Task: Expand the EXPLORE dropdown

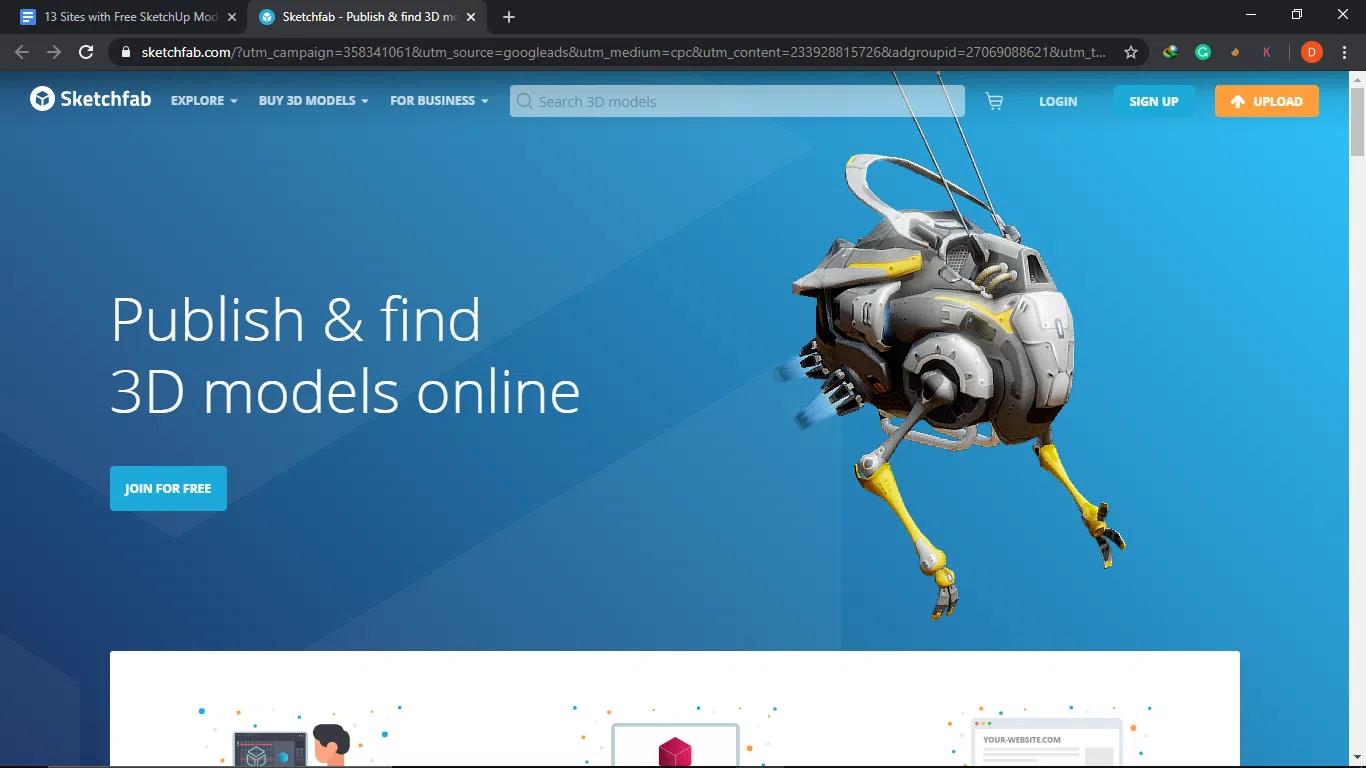Action: click(203, 100)
